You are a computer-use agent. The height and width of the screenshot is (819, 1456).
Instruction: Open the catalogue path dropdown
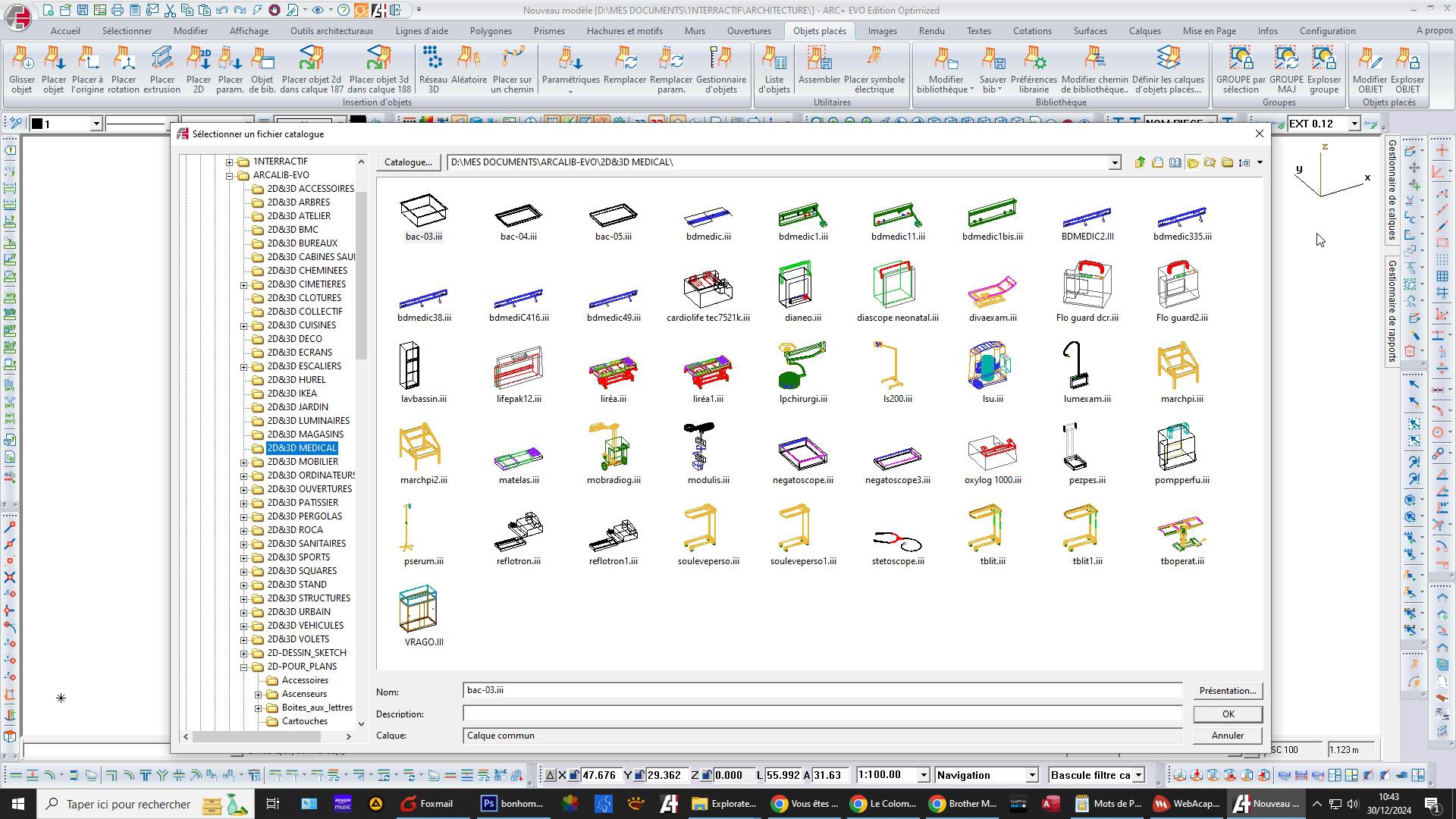[1114, 163]
